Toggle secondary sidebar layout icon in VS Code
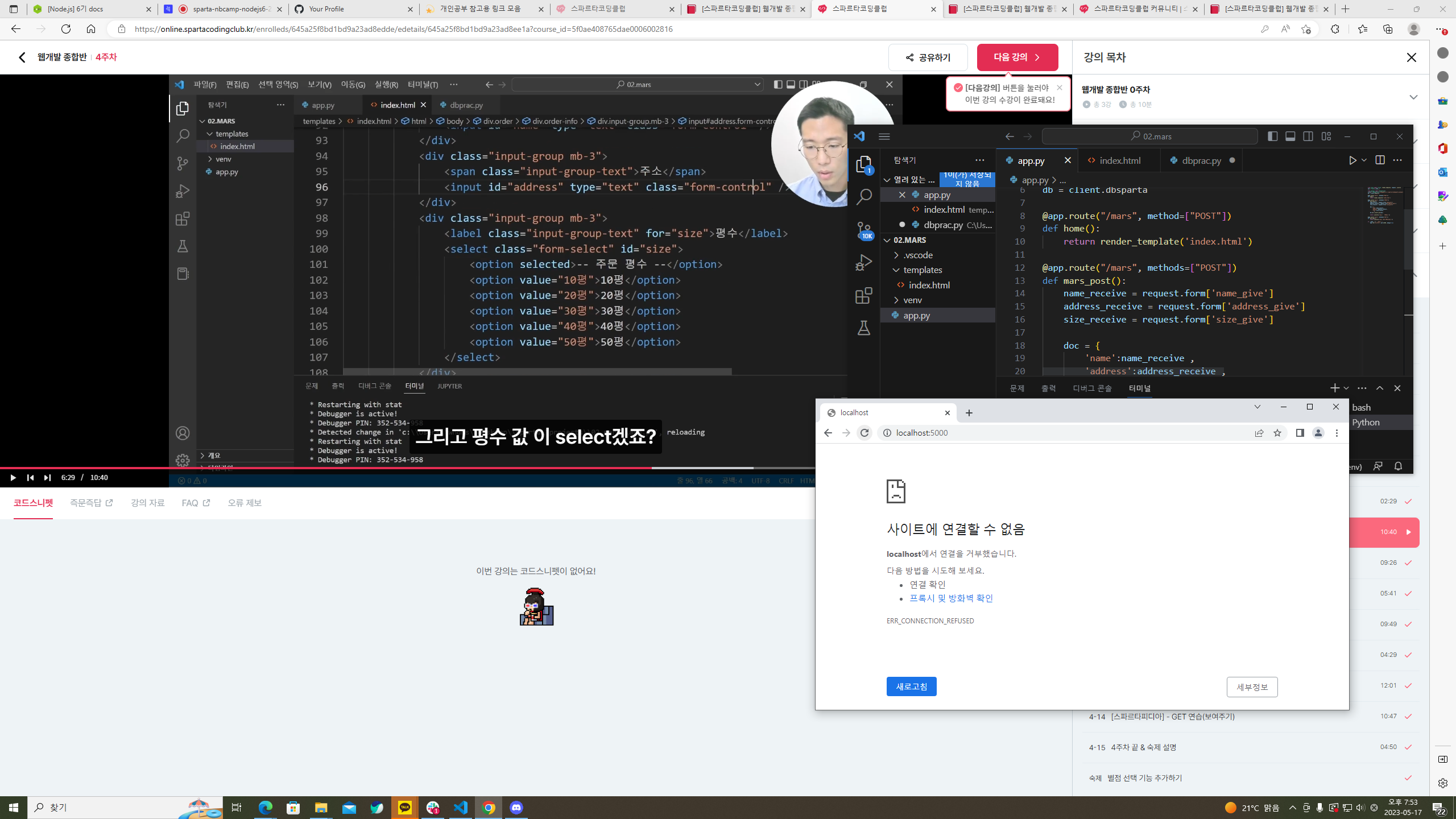Screen dimensions: 1456x819 (1308, 136)
